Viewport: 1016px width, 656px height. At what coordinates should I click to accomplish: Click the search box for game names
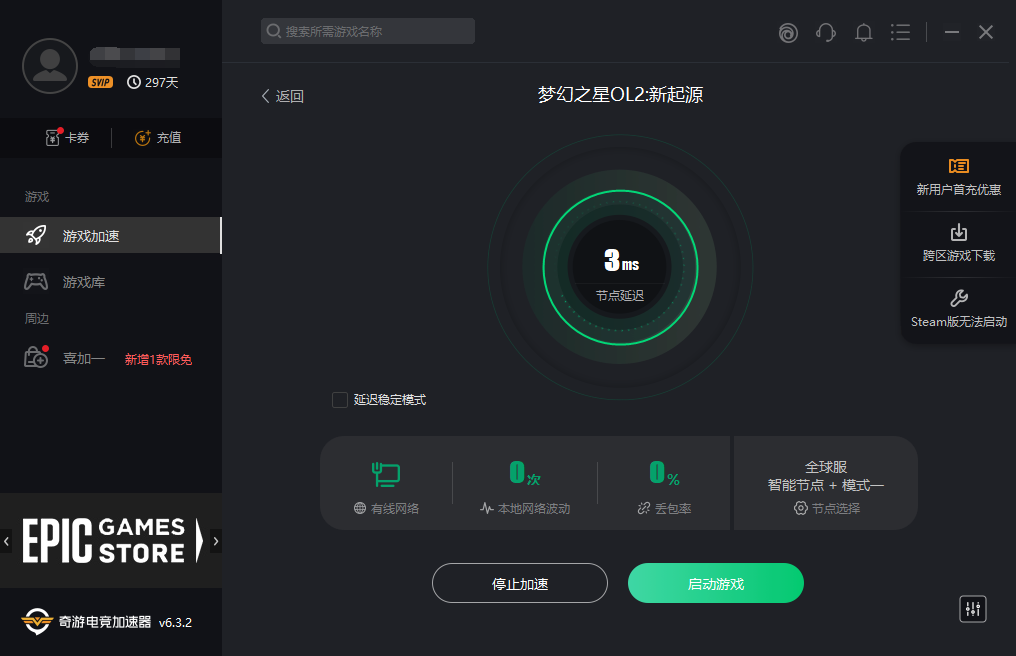[x=368, y=31]
